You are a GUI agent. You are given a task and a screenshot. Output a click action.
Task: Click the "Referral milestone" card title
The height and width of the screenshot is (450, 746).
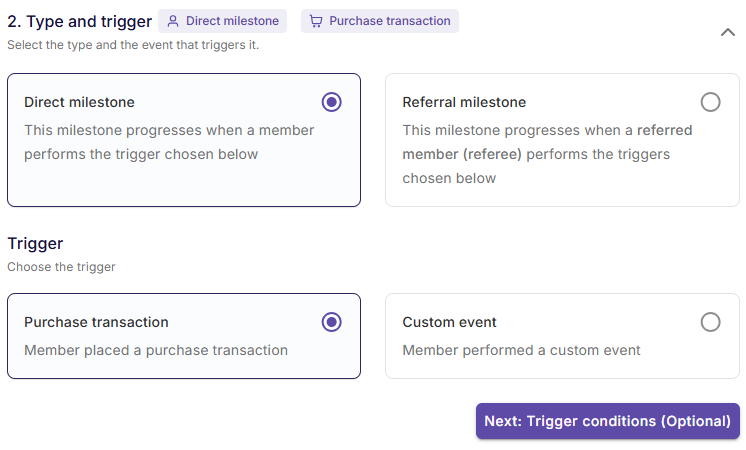(464, 102)
